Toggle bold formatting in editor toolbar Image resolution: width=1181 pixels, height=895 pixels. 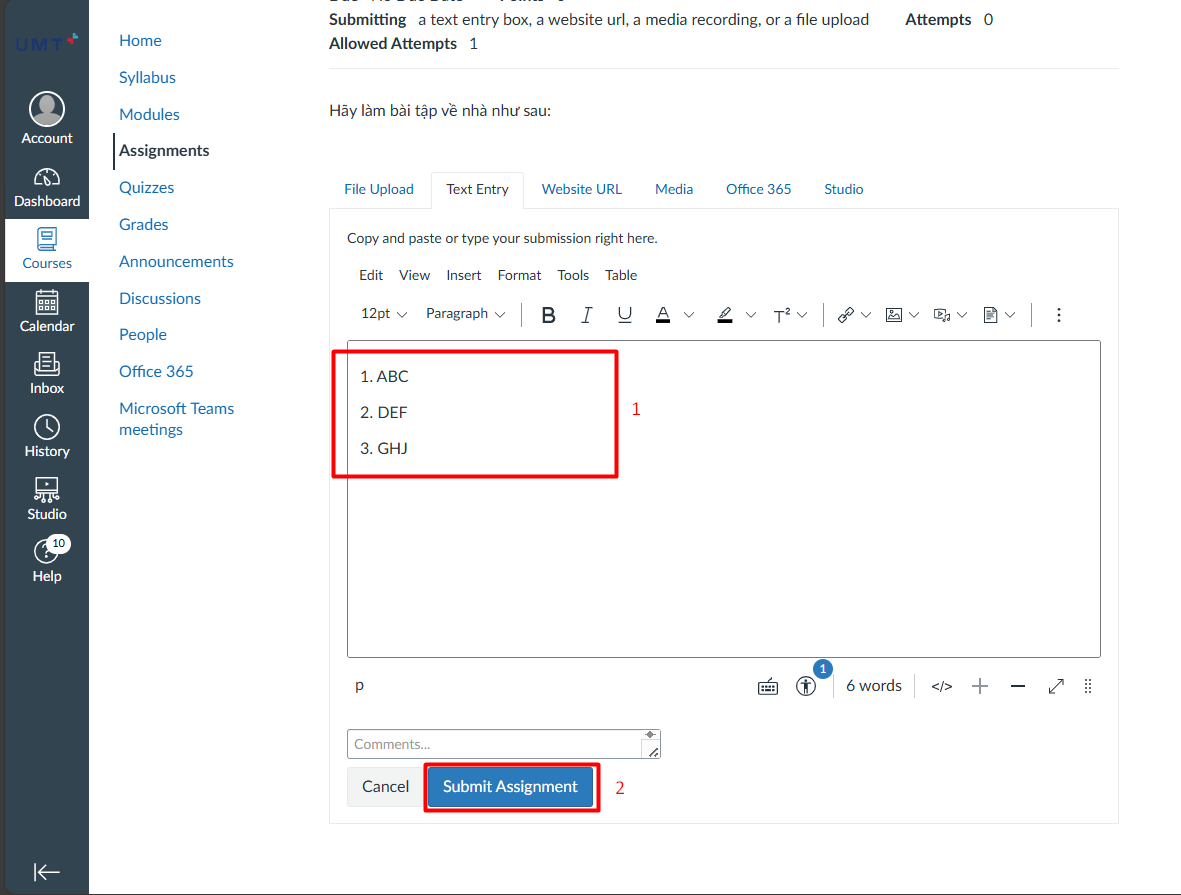coord(548,315)
